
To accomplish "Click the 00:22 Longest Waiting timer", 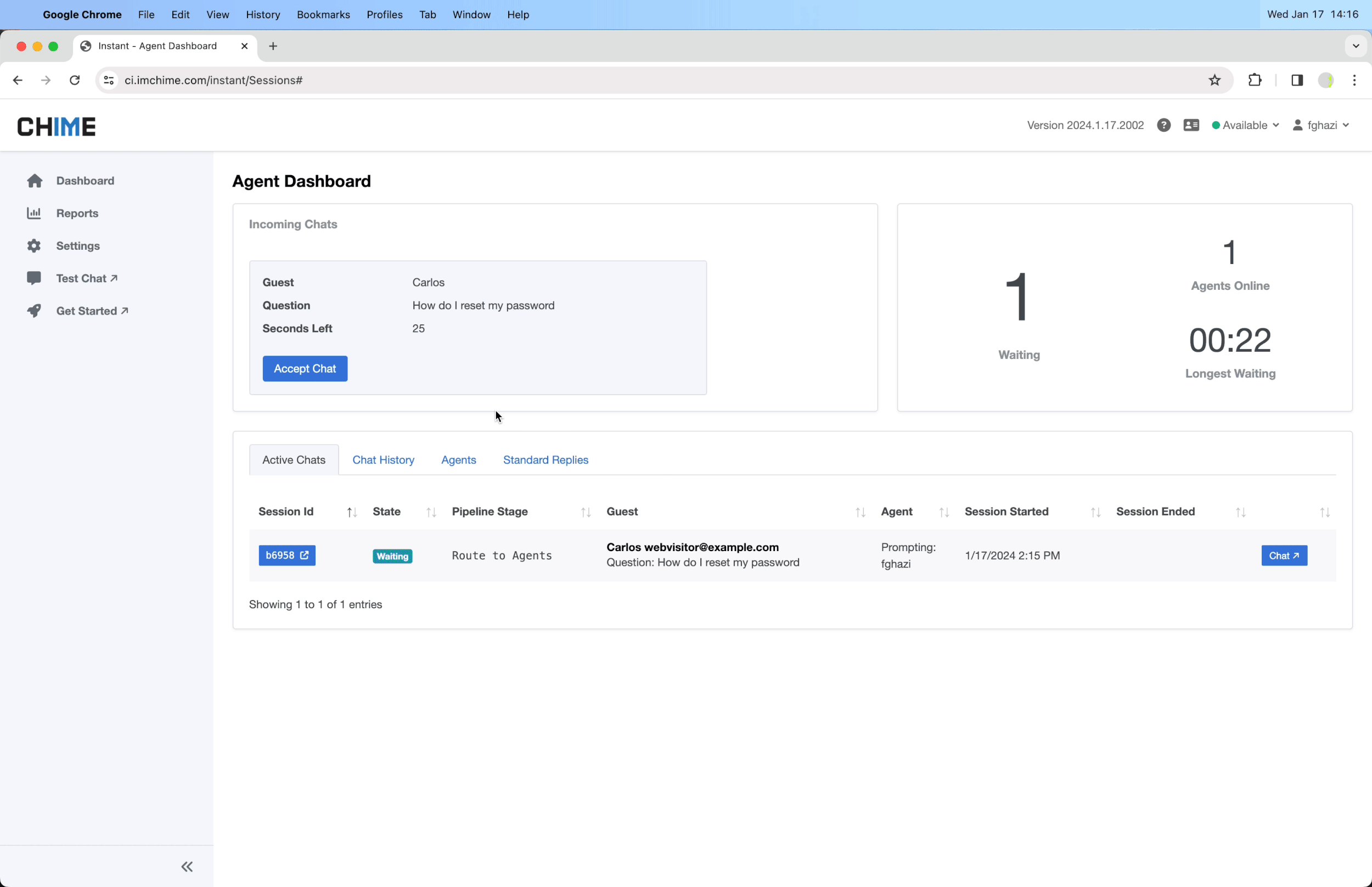I will coord(1230,340).
